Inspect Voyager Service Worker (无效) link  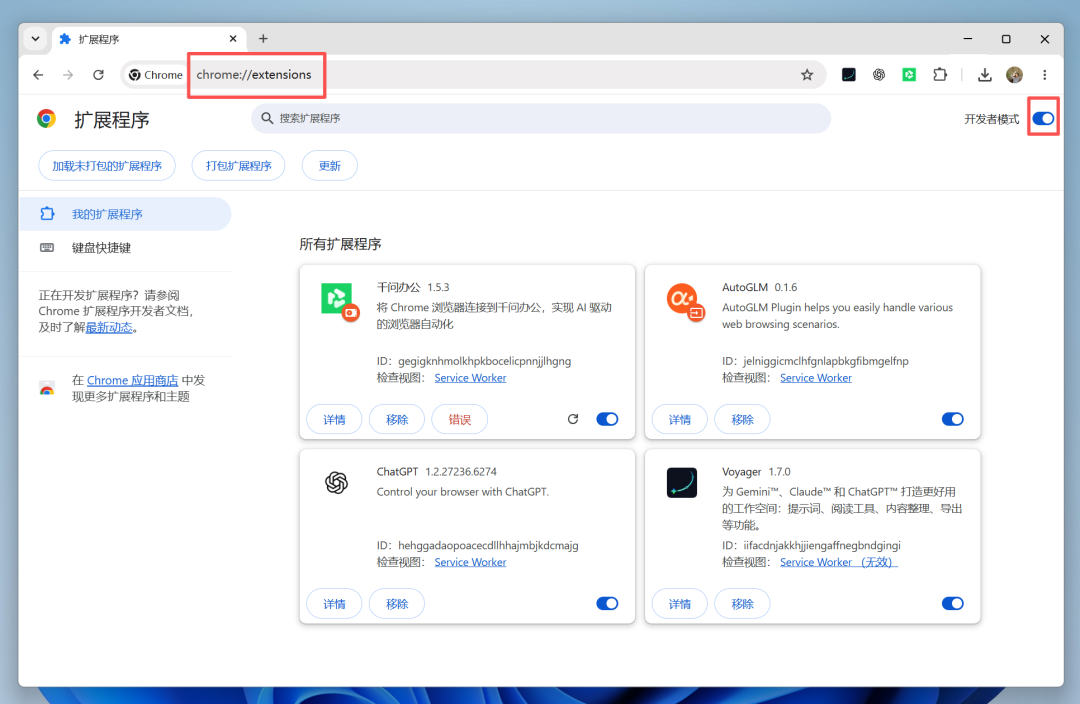[x=838, y=562]
